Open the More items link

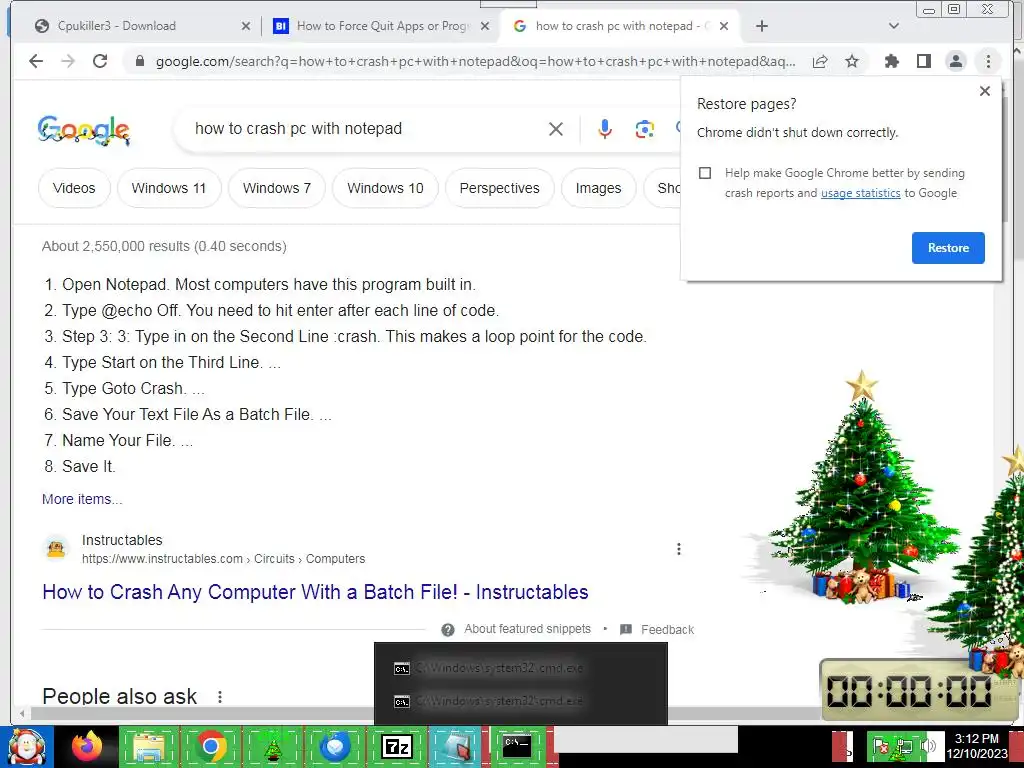click(x=82, y=499)
